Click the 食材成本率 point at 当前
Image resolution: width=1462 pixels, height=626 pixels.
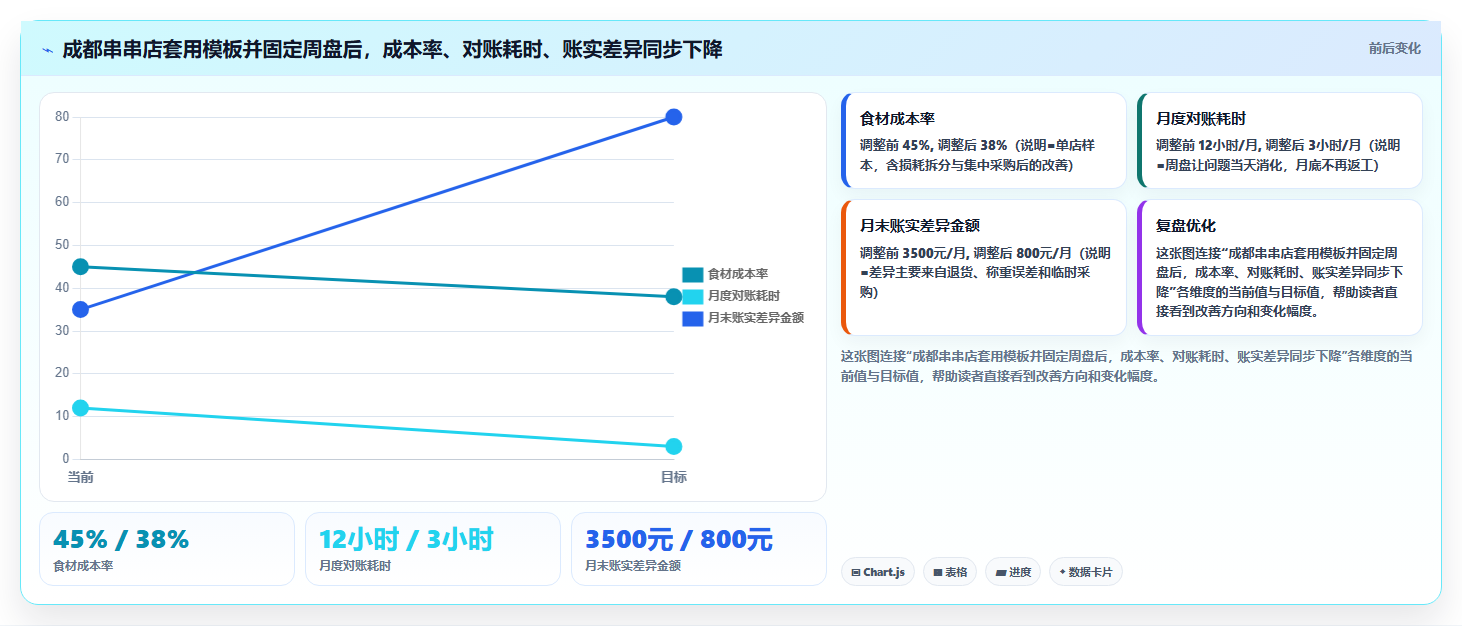click(x=81, y=267)
